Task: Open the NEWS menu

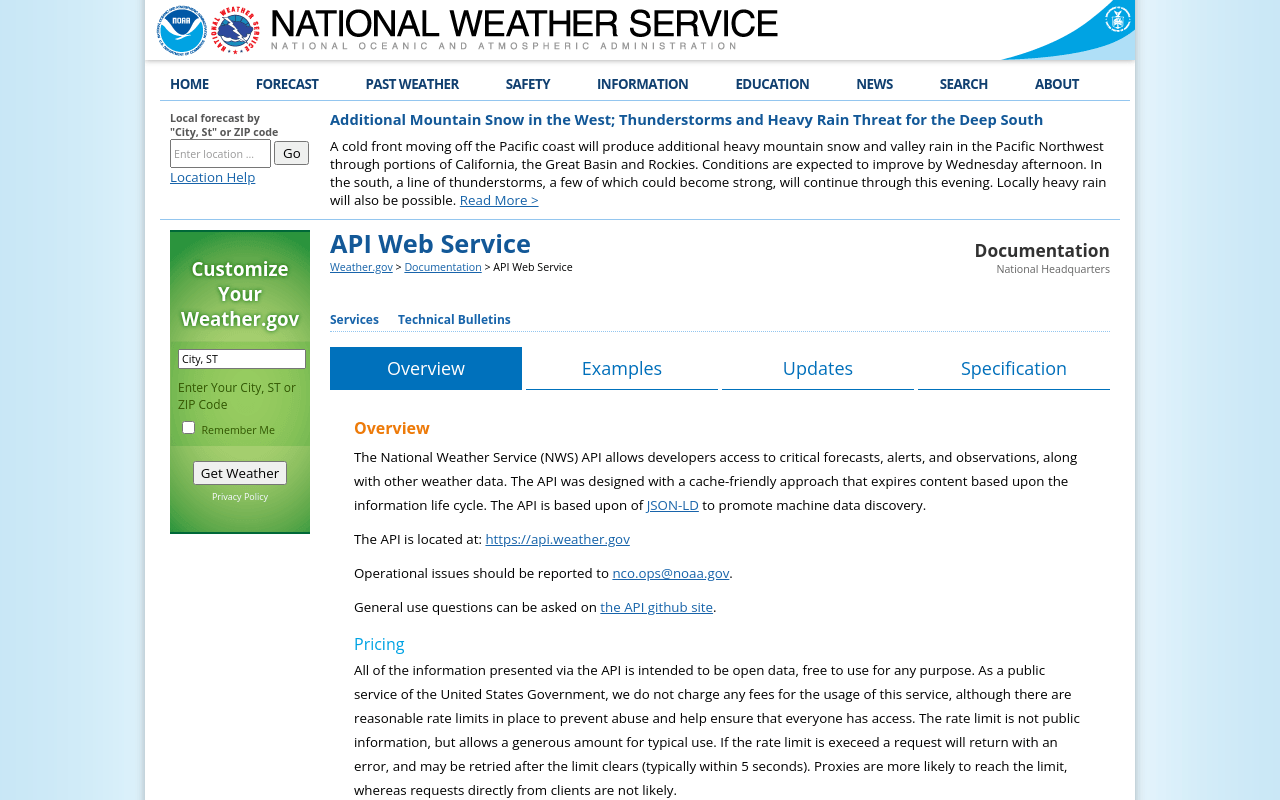Action: coord(875,84)
